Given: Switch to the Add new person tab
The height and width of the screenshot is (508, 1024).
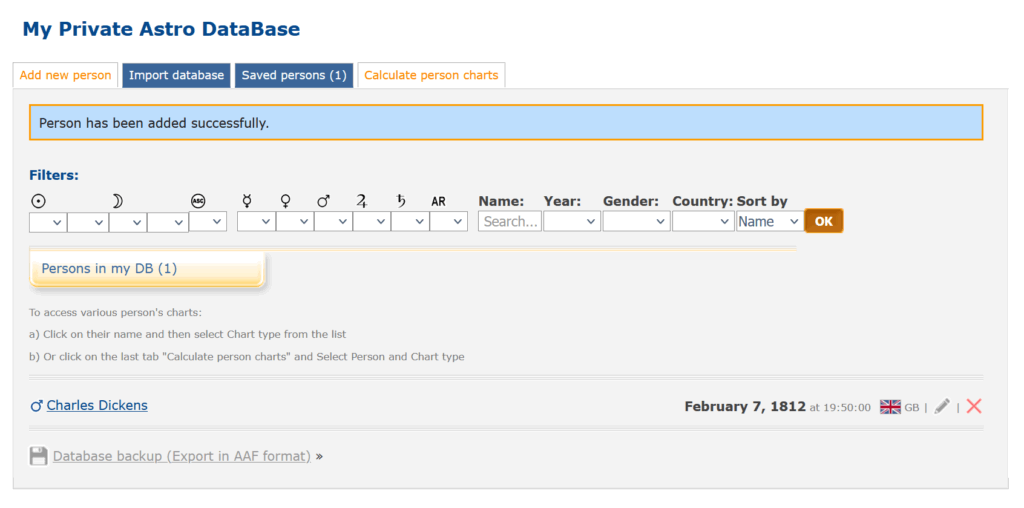Looking at the screenshot, I should [x=65, y=75].
